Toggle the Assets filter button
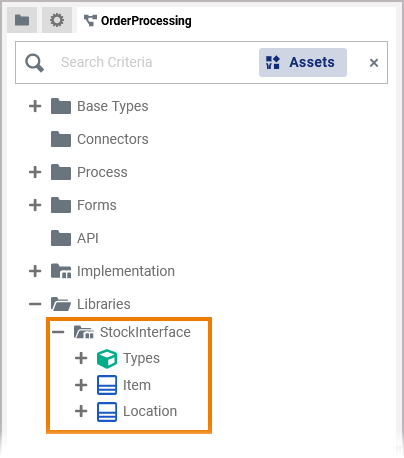Screen dimensions: 404x458 coord(303,62)
